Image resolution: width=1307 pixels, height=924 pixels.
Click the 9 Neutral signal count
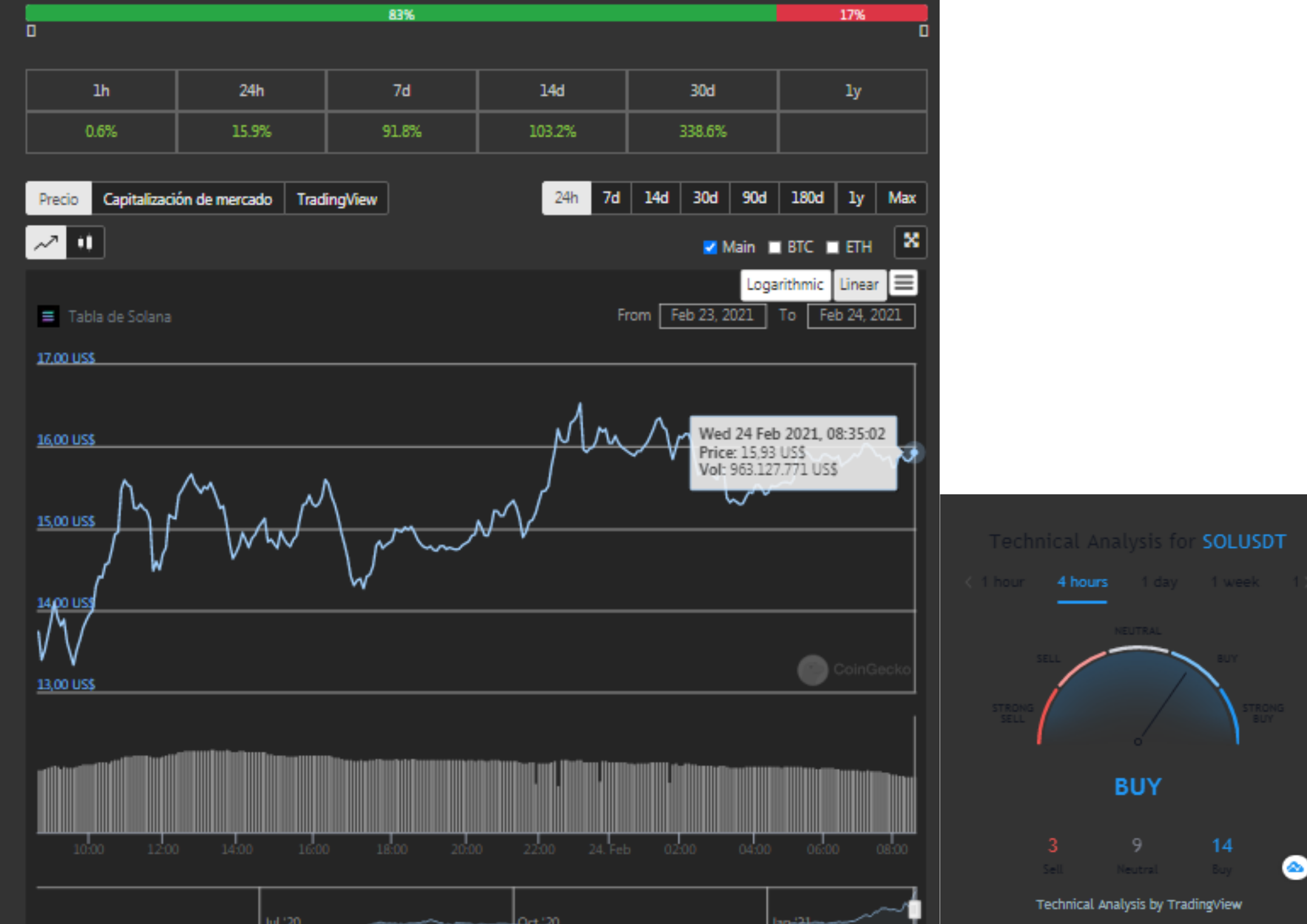(1137, 845)
